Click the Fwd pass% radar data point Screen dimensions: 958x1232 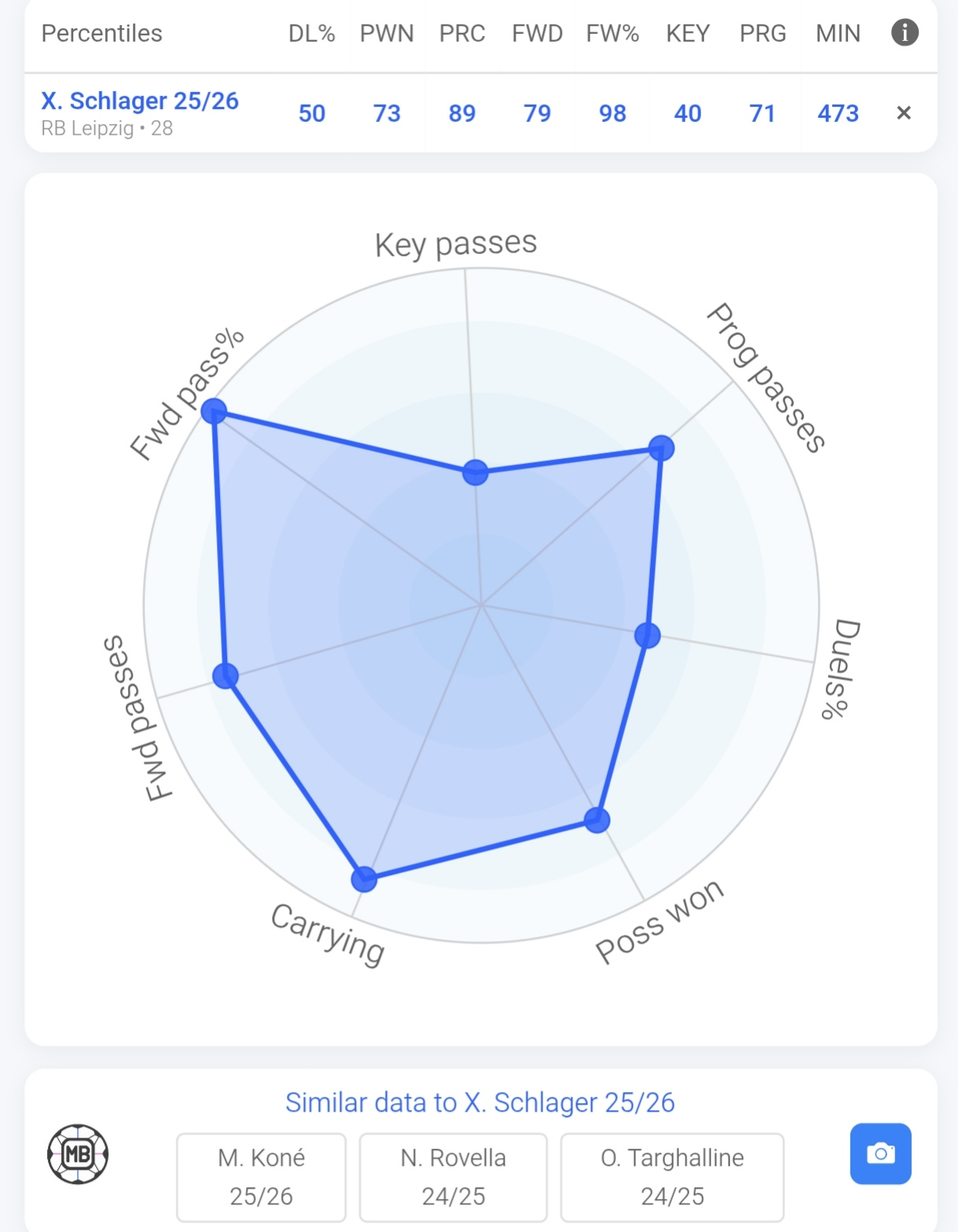[x=214, y=411]
